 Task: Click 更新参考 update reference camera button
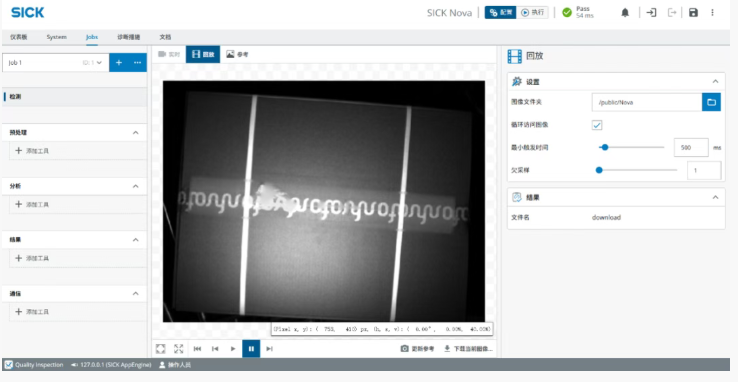(417, 349)
